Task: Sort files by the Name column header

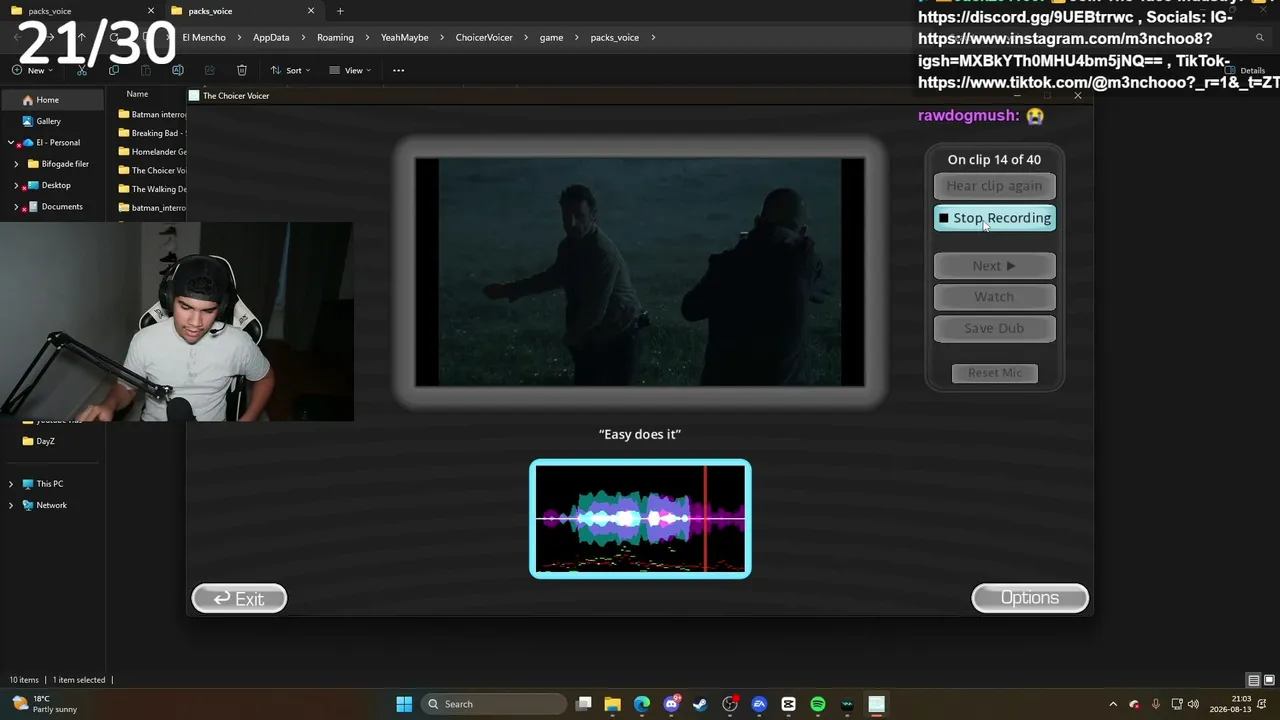Action: pos(137,94)
